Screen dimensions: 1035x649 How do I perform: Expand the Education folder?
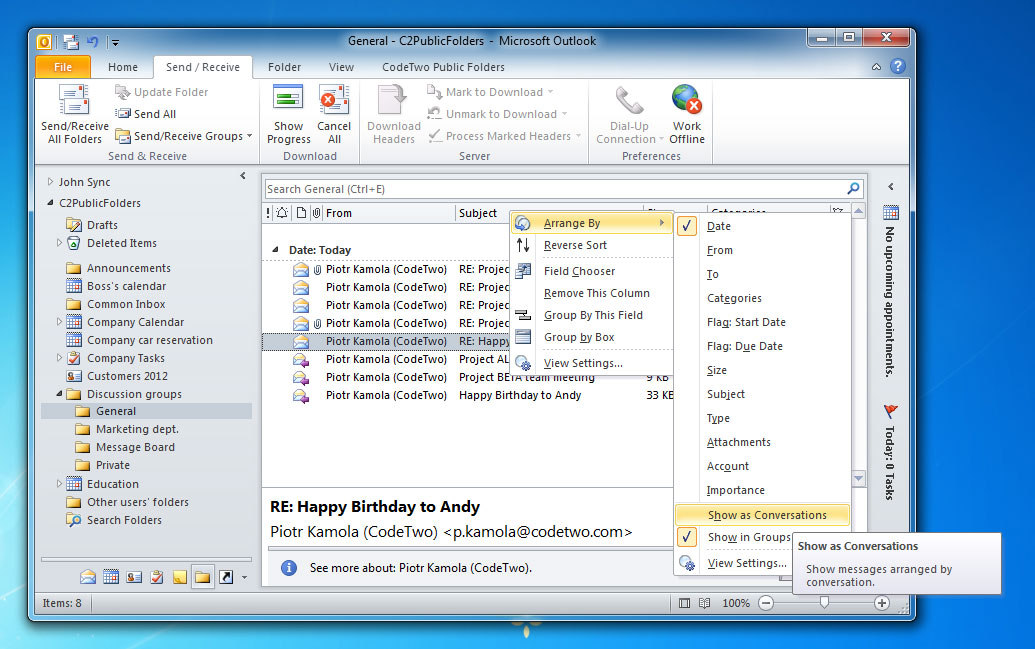click(x=59, y=483)
